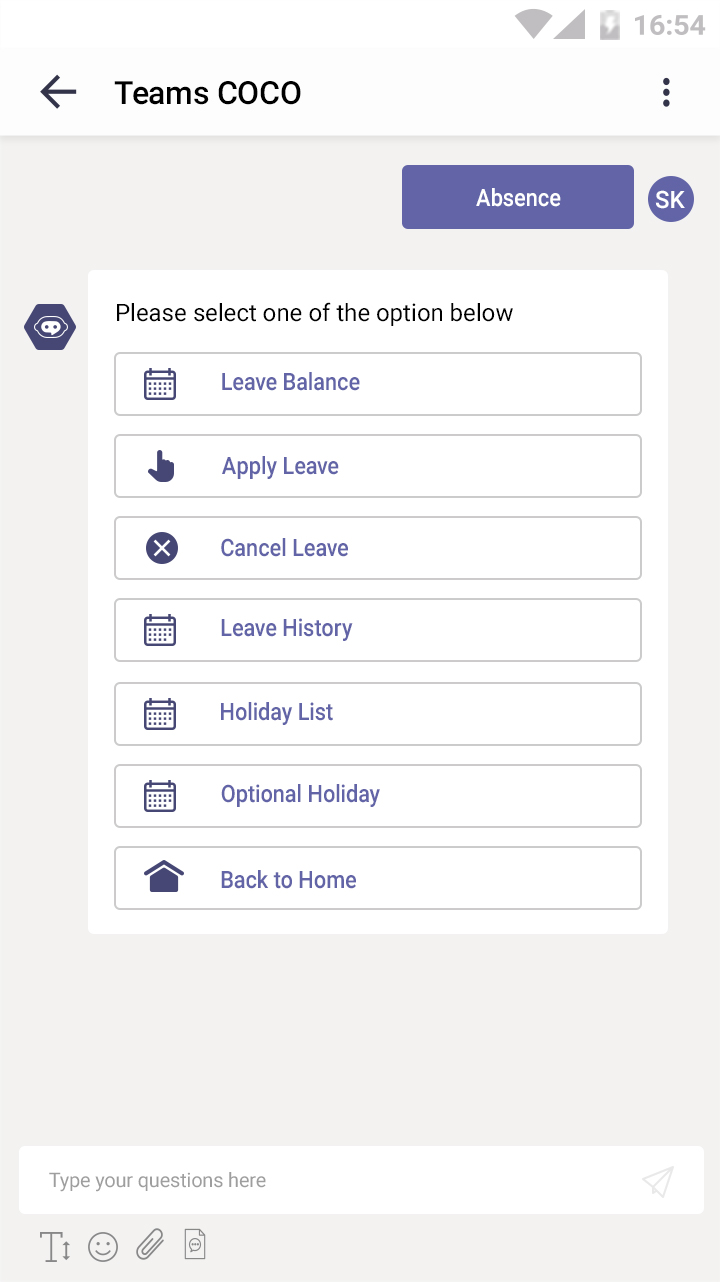Viewport: 720px width, 1282px height.
Task: Tap the back arrow icon
Action: 58,93
